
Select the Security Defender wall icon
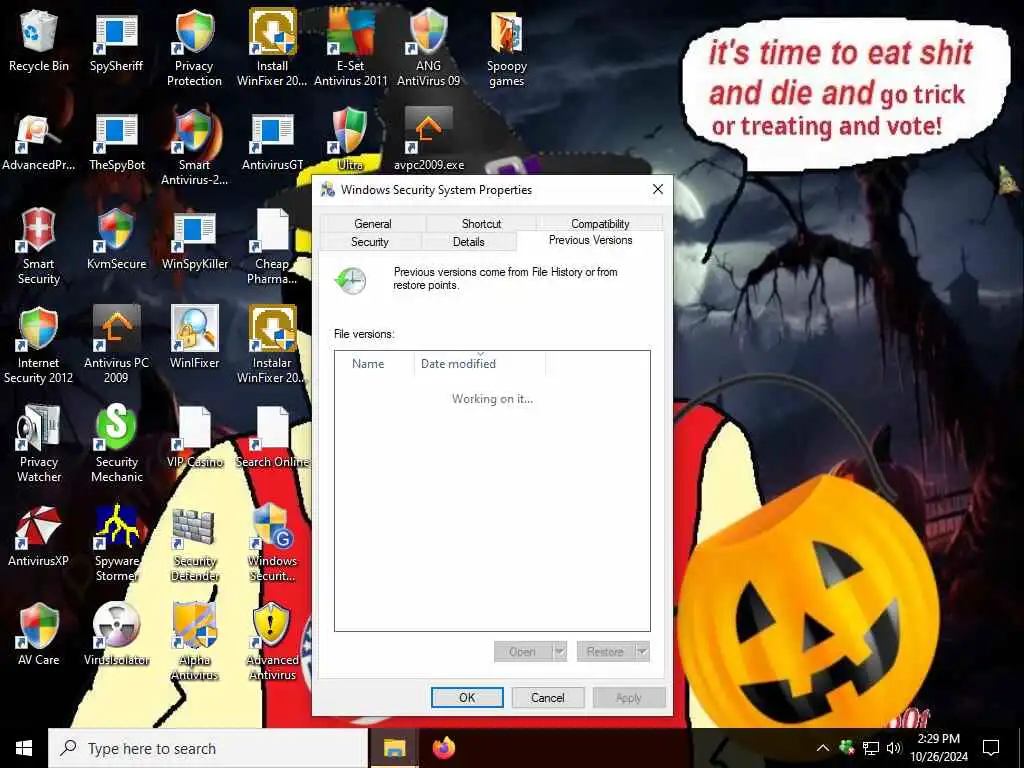coord(194,544)
